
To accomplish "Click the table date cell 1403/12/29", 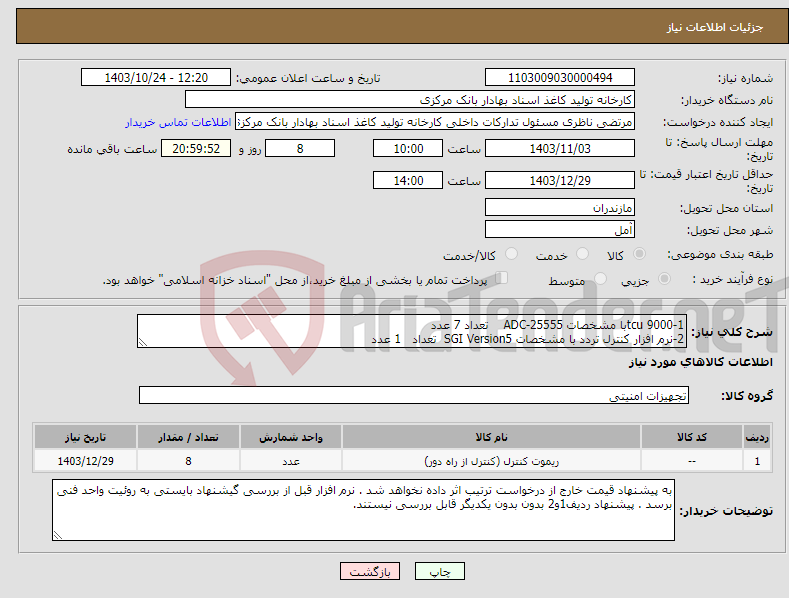I will (x=86, y=461).
